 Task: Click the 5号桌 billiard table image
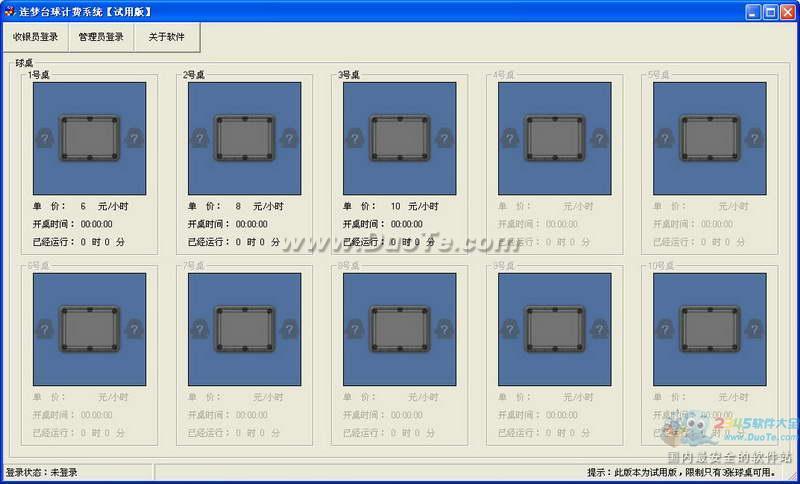point(709,138)
